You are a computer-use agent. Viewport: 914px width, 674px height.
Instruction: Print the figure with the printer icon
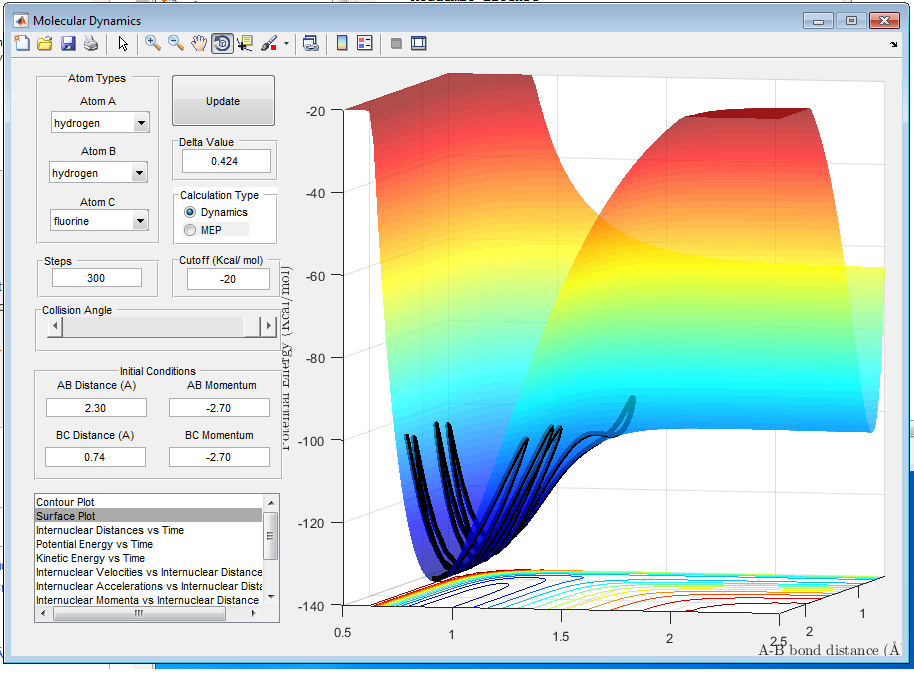(91, 43)
